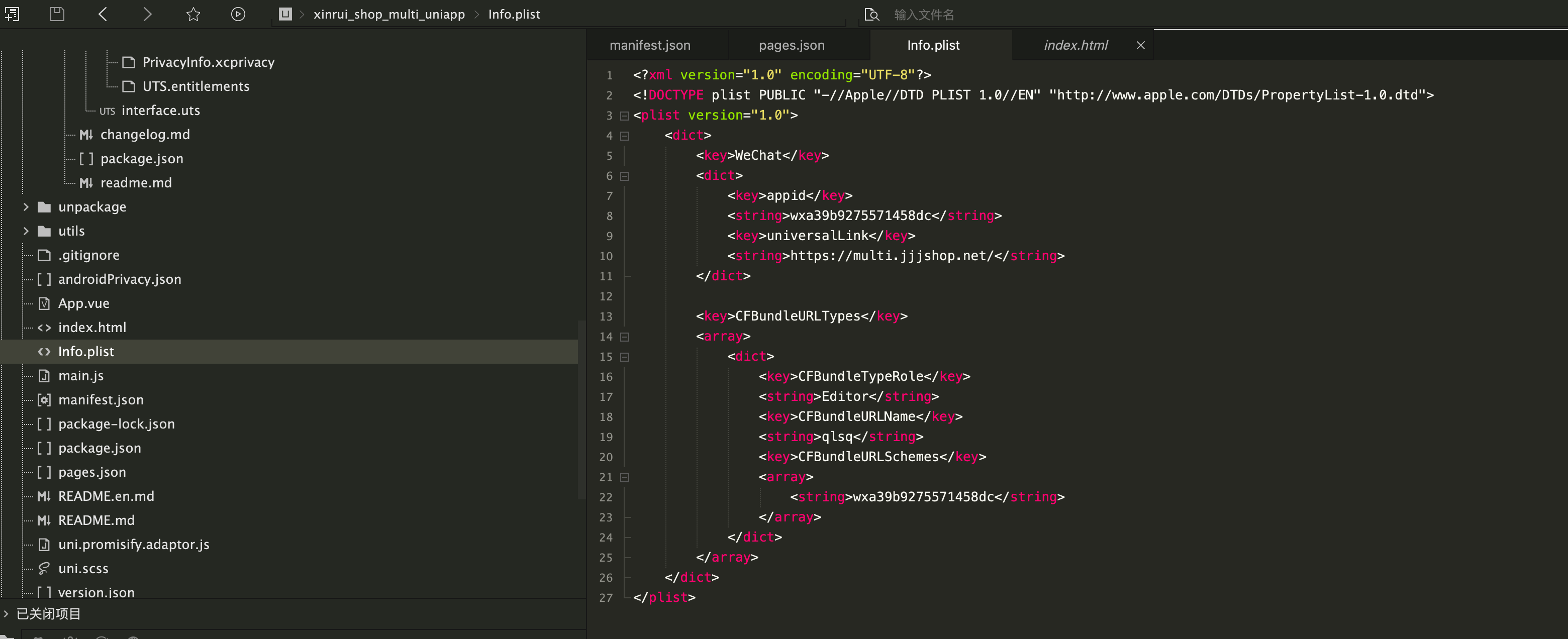Click the save file toolbar icon
This screenshot has height=639, width=1568.
click(x=57, y=14)
